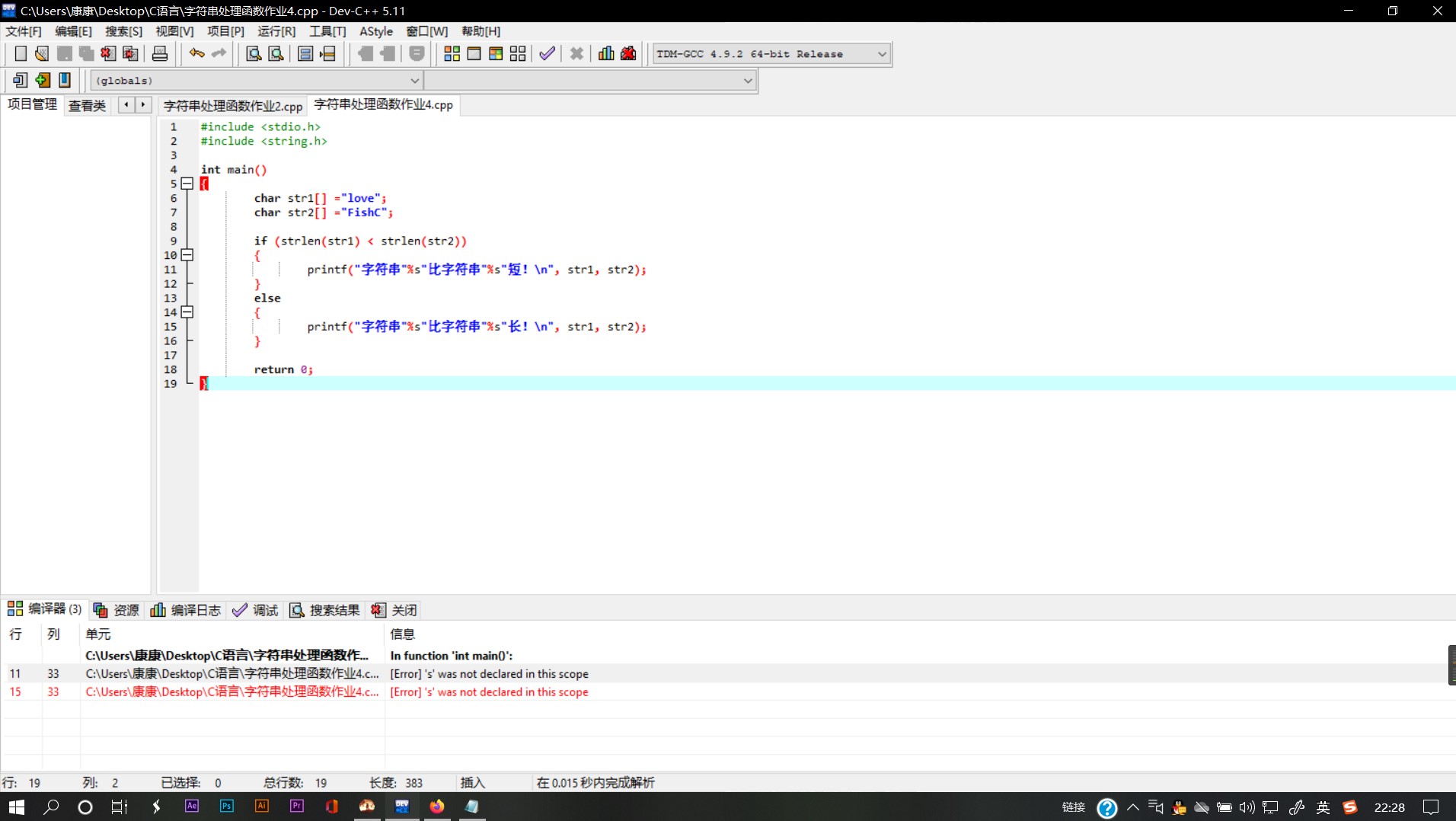1456x821 pixels.
Task: Select the 调试 bottom tab
Action: [x=256, y=610]
